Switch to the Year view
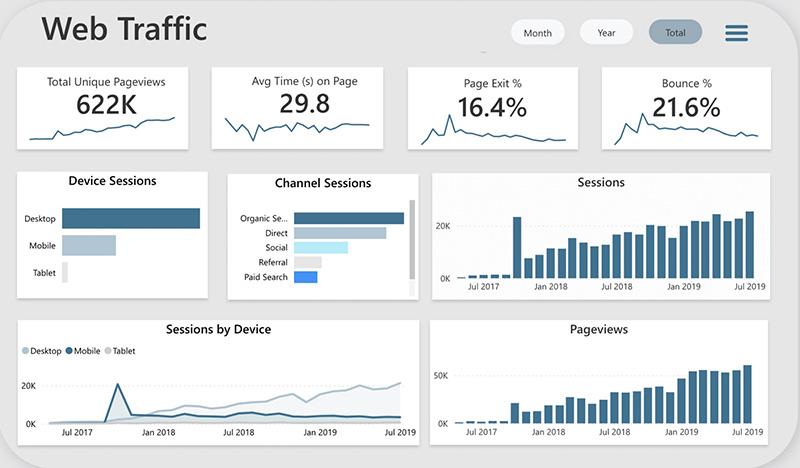 point(606,33)
